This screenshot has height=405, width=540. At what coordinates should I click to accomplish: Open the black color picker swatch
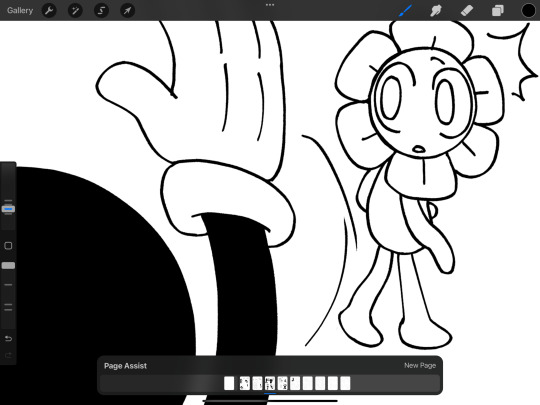pos(528,11)
